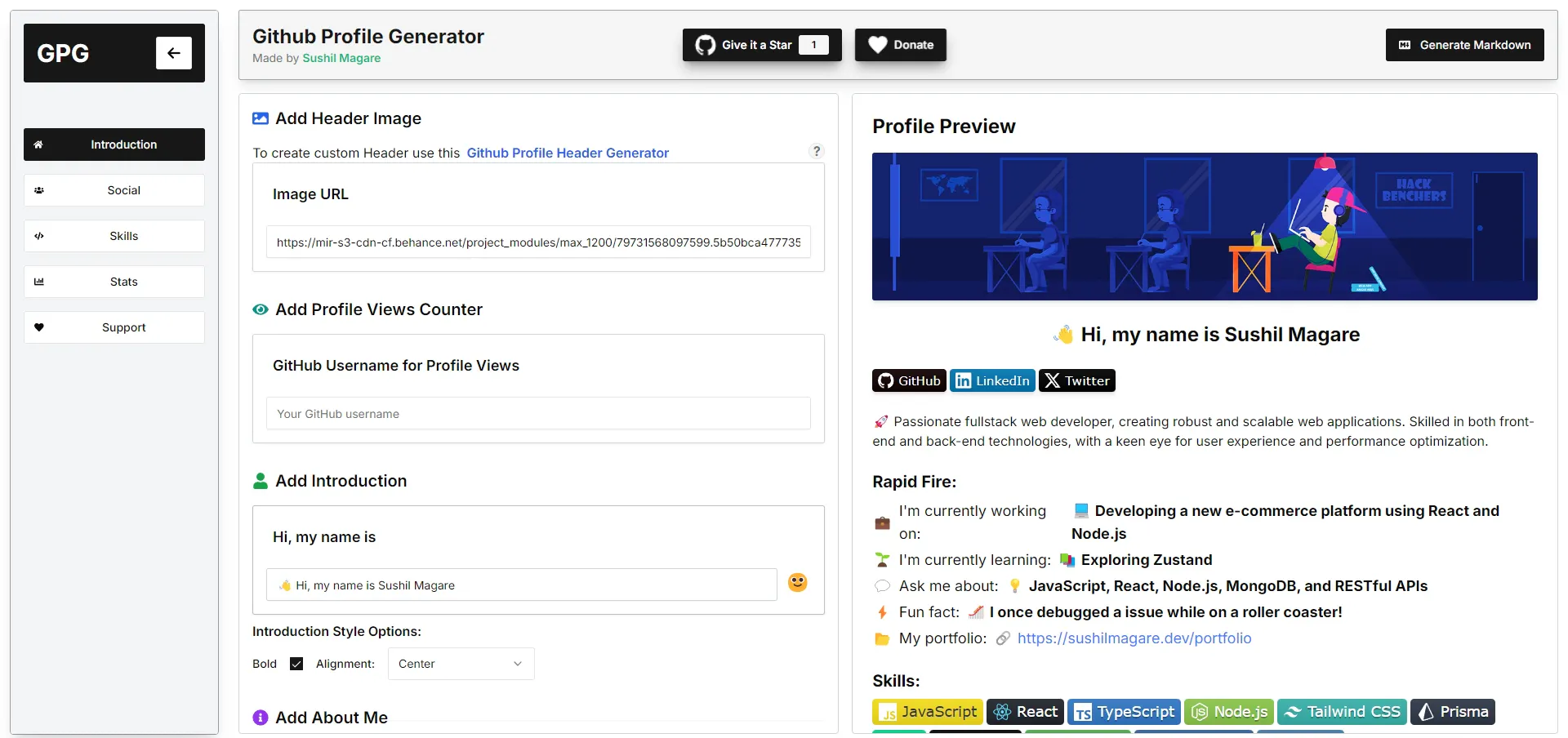
Task: Click the Prisma skill badge
Action: pos(1453,712)
